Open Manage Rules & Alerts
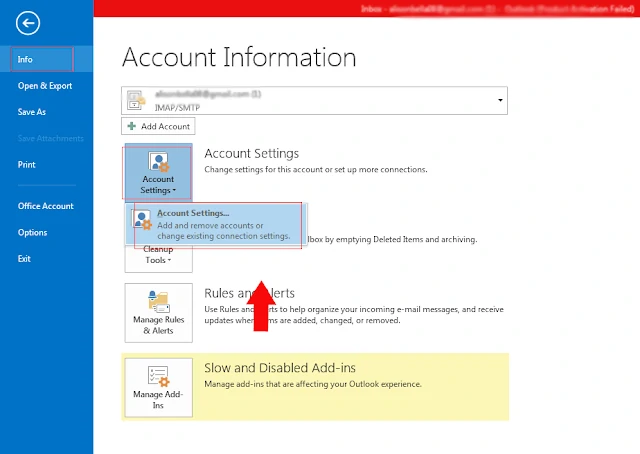The width and height of the screenshot is (640, 454). click(x=158, y=313)
